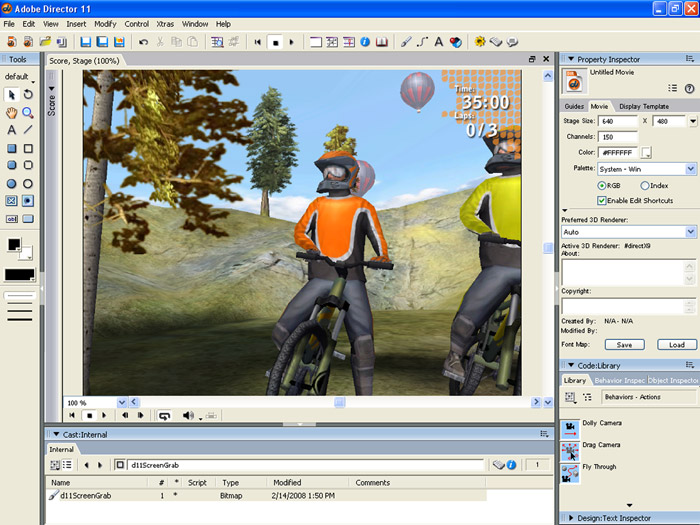
Task: Click the stage Color swatch
Action: point(647,152)
